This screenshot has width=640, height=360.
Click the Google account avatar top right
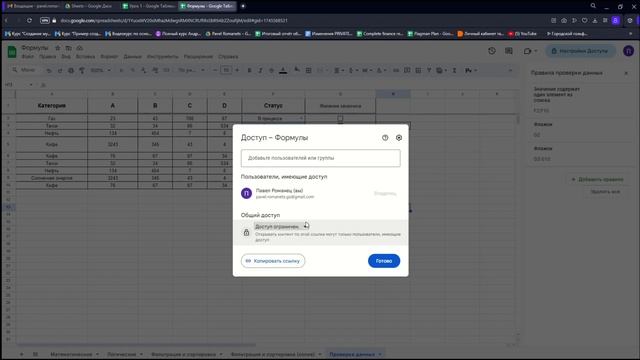[629, 51]
